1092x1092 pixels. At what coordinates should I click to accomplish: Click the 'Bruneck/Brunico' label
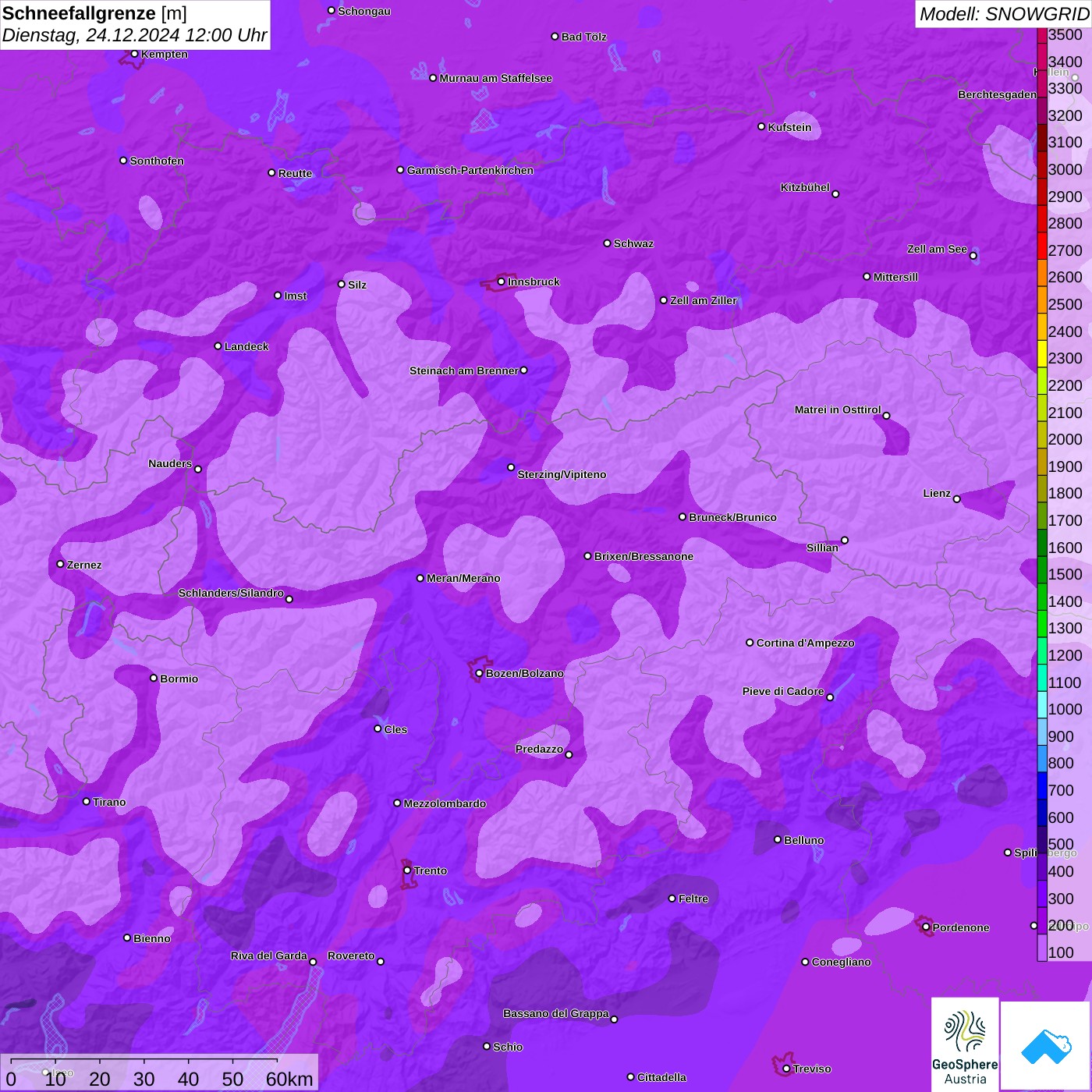tap(732, 517)
